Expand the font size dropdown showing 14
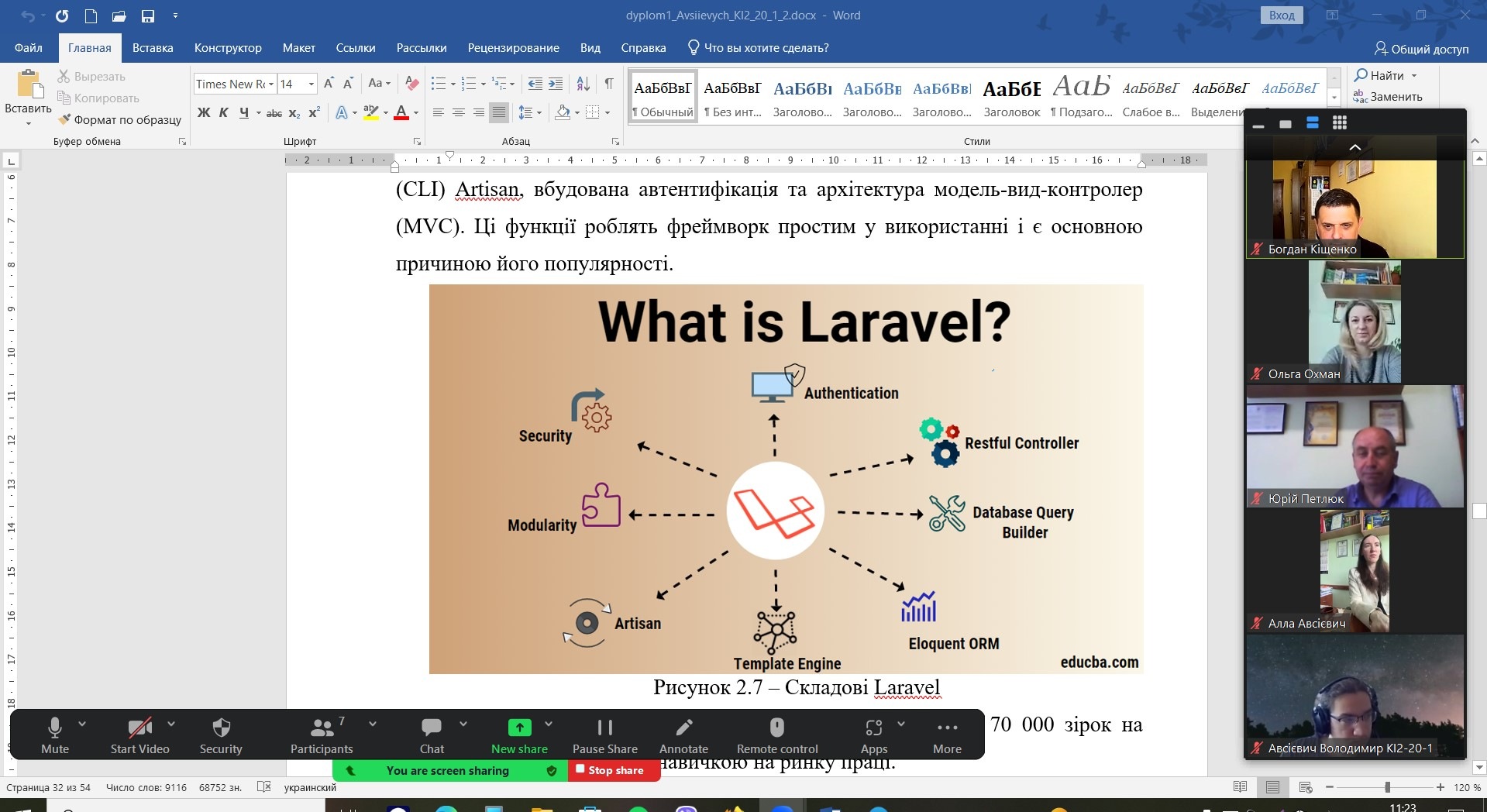 point(312,84)
